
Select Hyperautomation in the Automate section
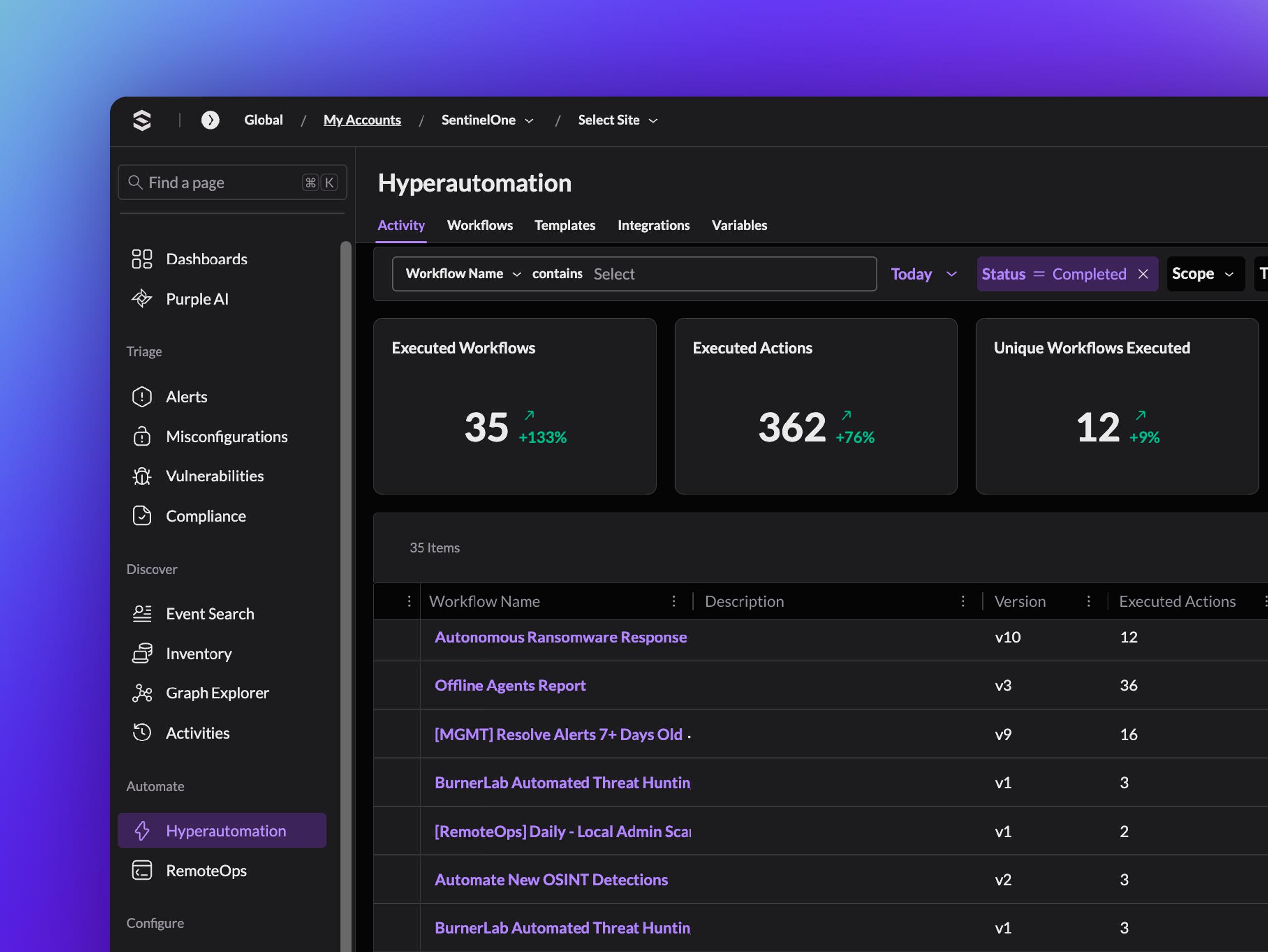(x=222, y=831)
